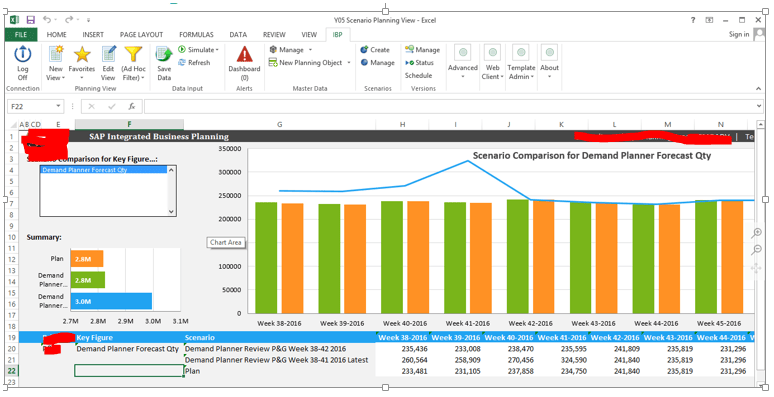The height and width of the screenshot is (397, 774).
Task: Collapse the ribbon with the arrow
Action: [x=758, y=89]
